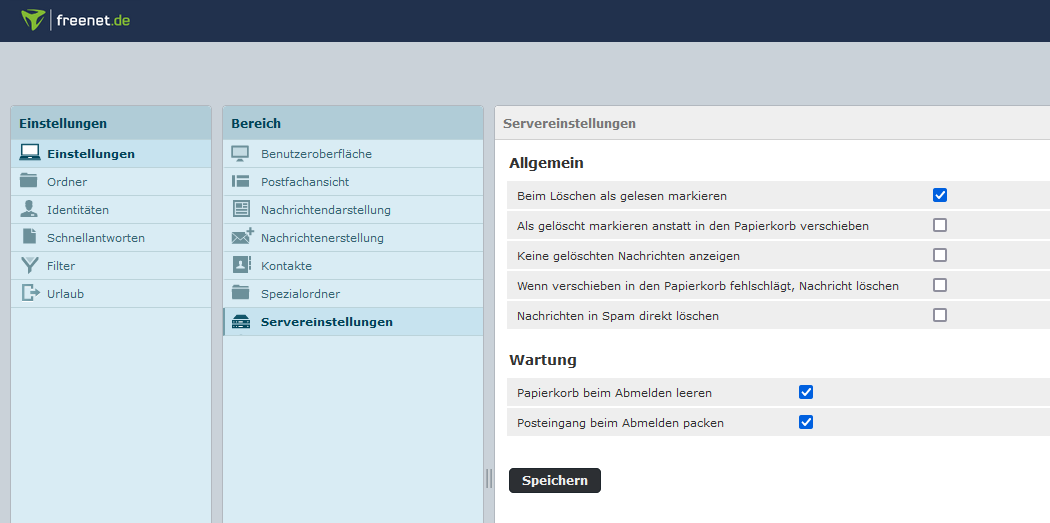Click the Identitäten person icon

pos(29,209)
